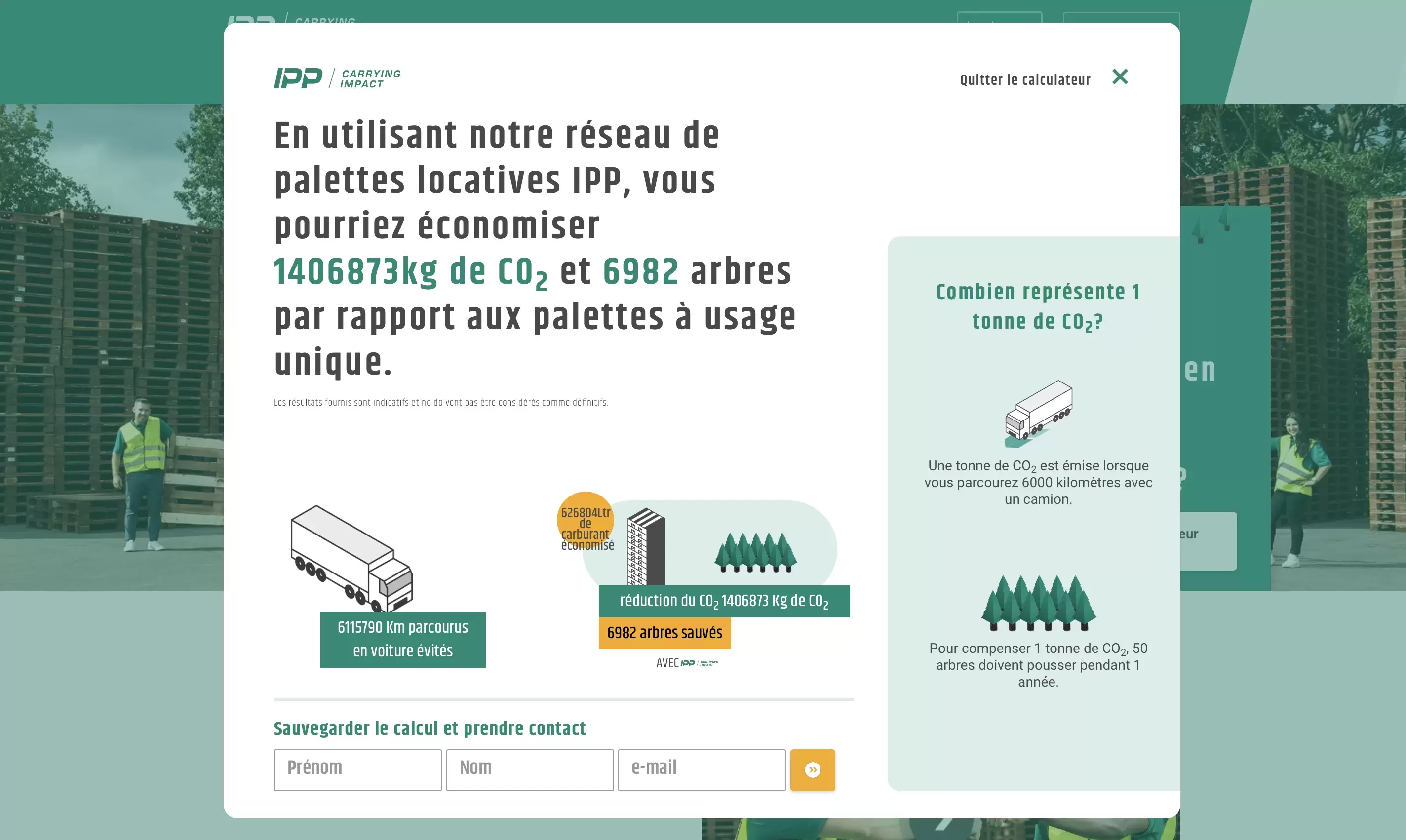This screenshot has height=840, width=1406.
Task: Submit the contact form with orange arrow button
Action: 812,770
